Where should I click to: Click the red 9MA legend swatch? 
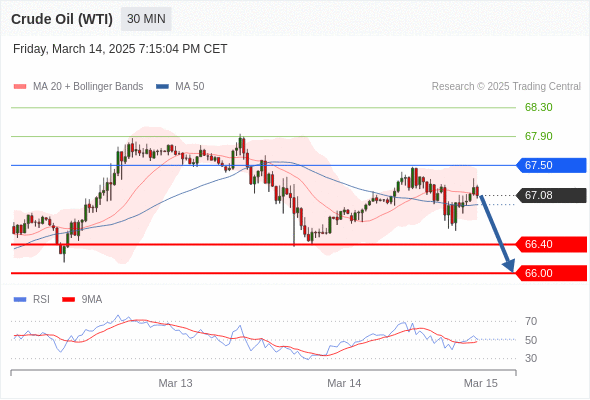point(68,300)
